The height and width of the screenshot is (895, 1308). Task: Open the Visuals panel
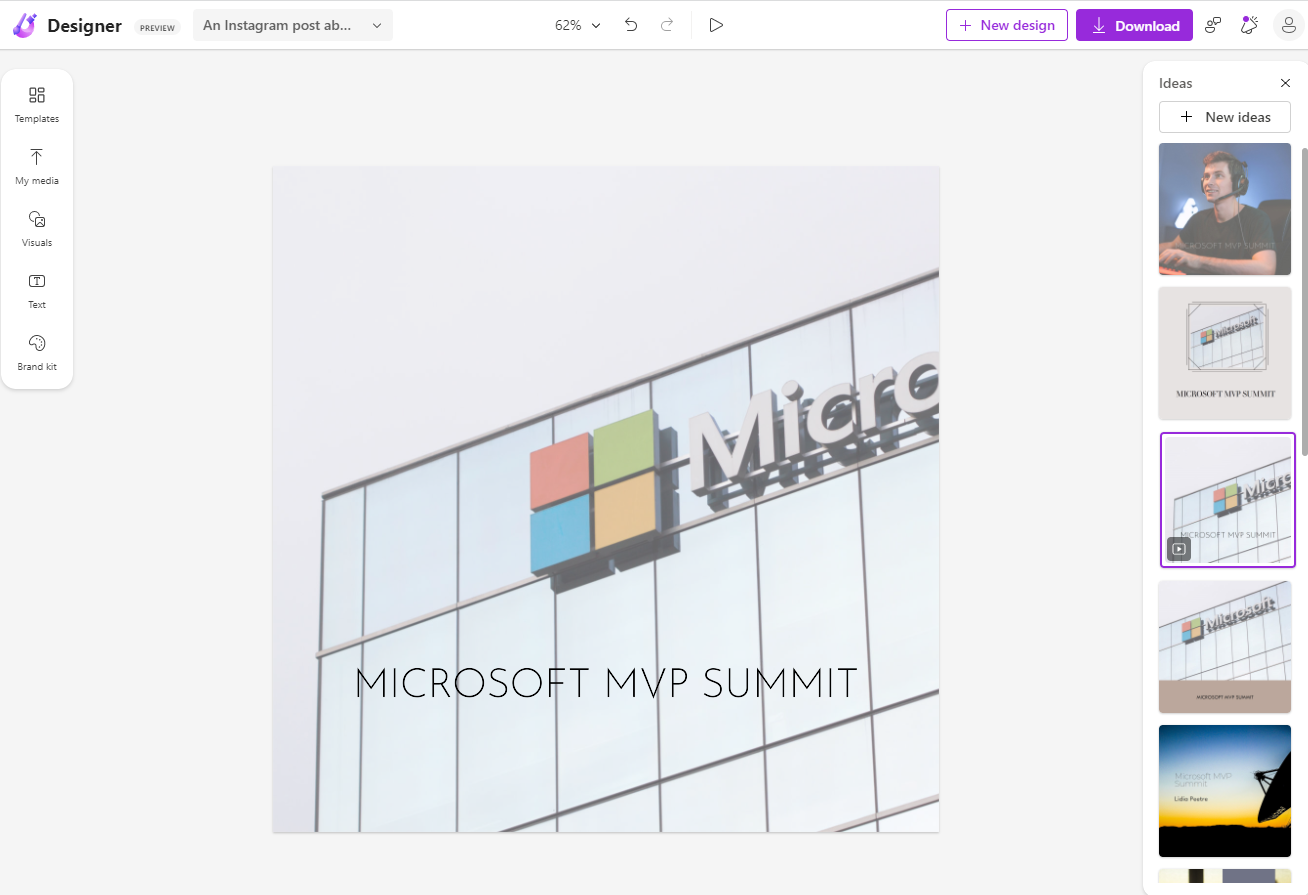point(37,228)
